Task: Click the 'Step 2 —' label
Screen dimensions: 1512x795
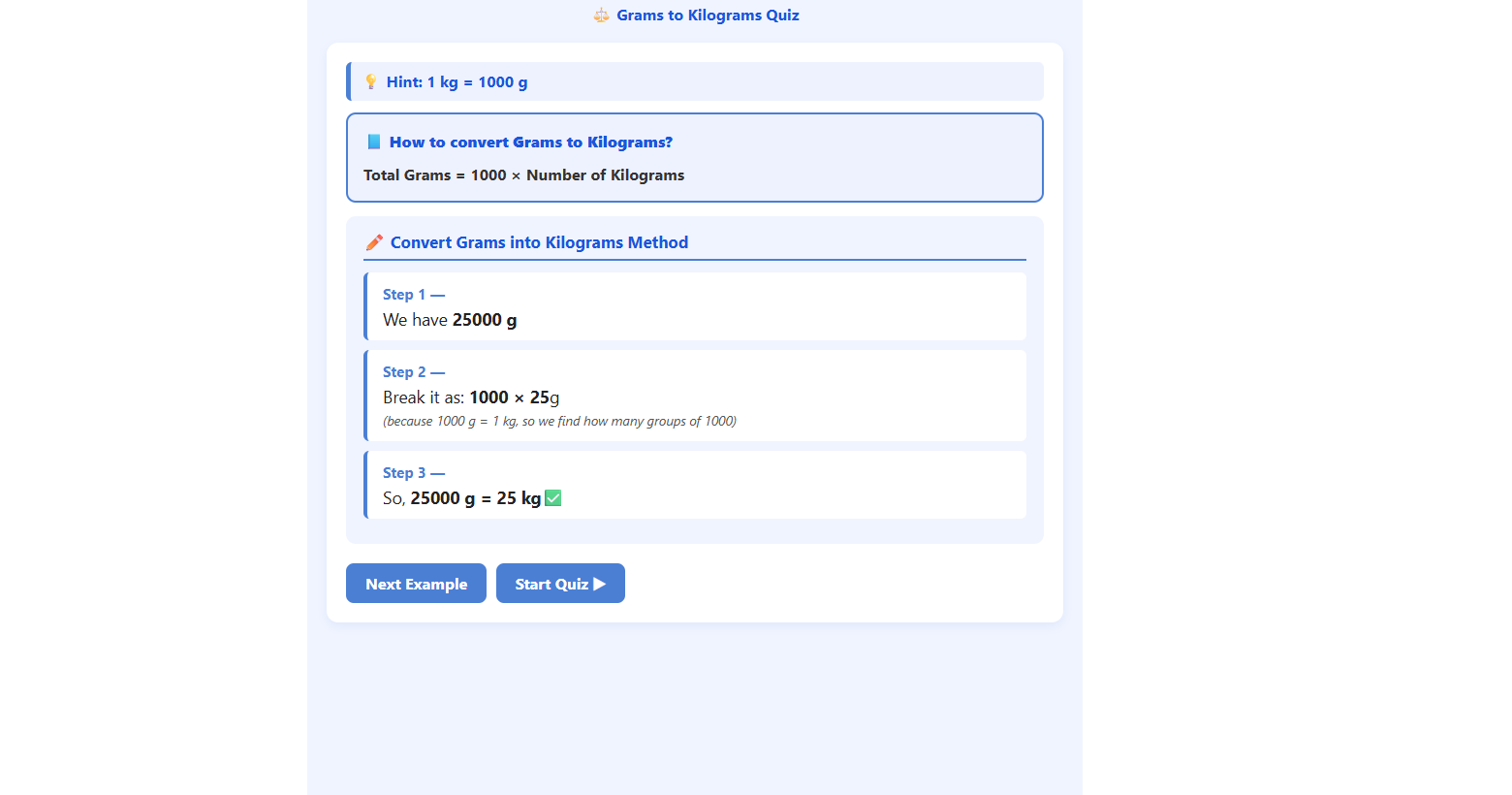Action: 413,372
